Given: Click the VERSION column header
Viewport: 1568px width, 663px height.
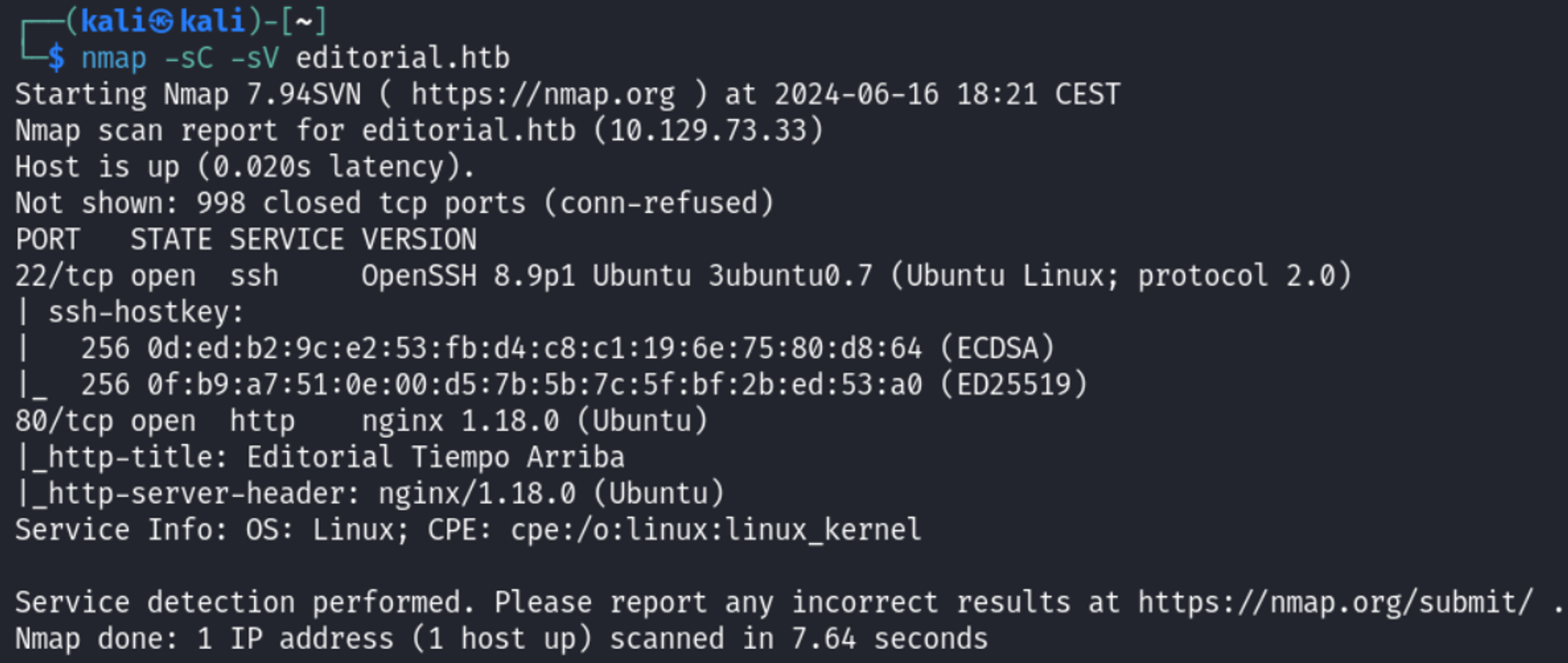Looking at the screenshot, I should tap(419, 240).
